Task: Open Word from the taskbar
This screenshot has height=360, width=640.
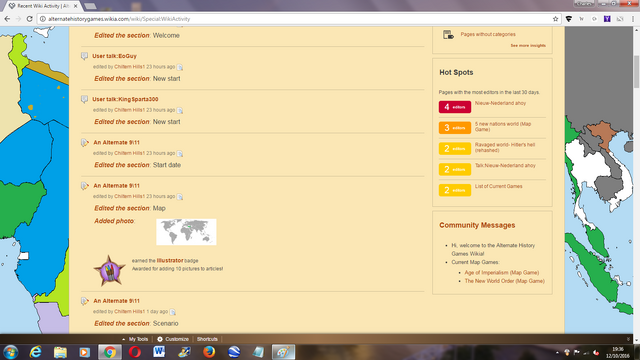Action: (x=159, y=352)
